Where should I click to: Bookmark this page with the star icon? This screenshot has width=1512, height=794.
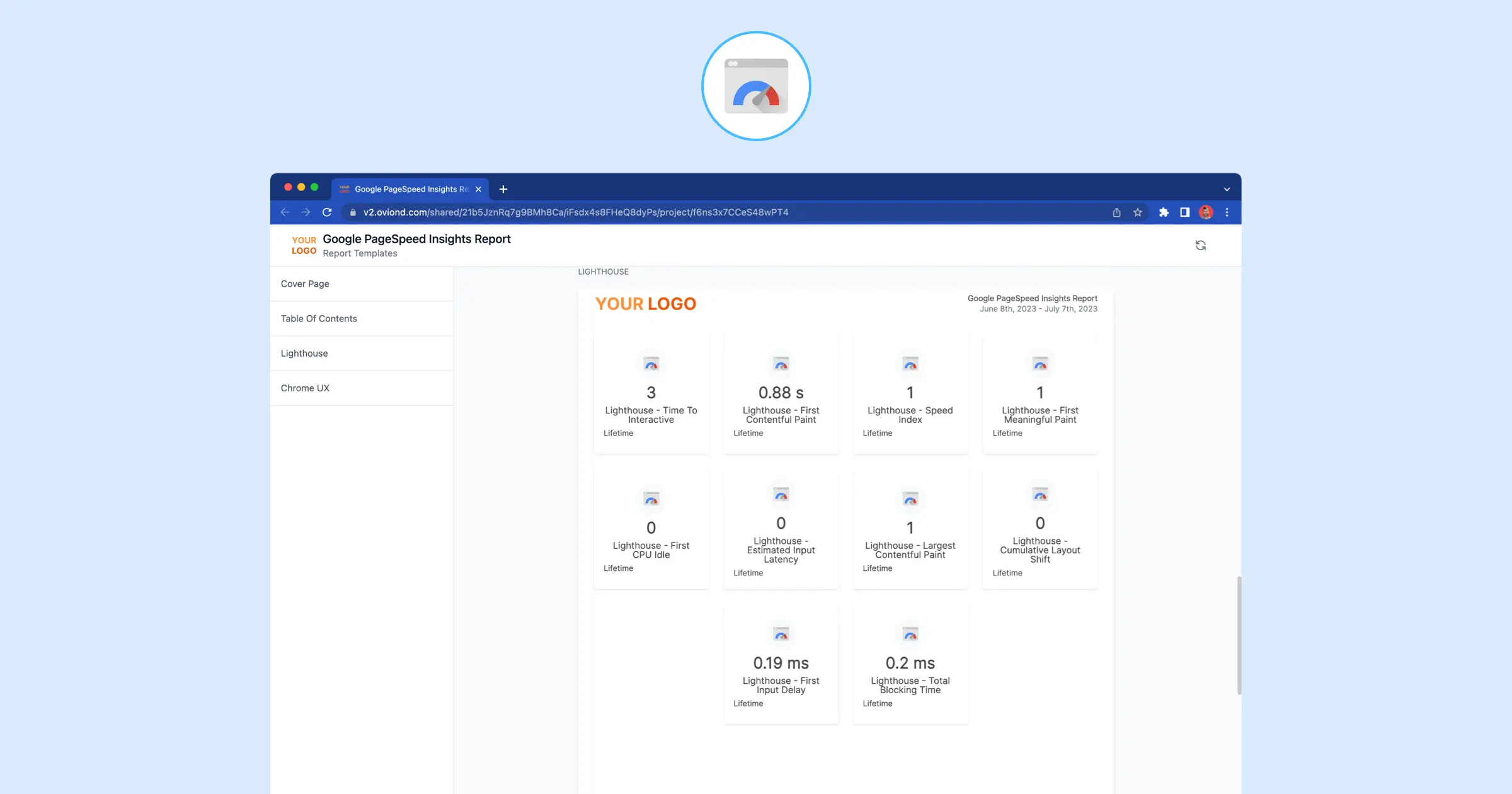(1138, 212)
